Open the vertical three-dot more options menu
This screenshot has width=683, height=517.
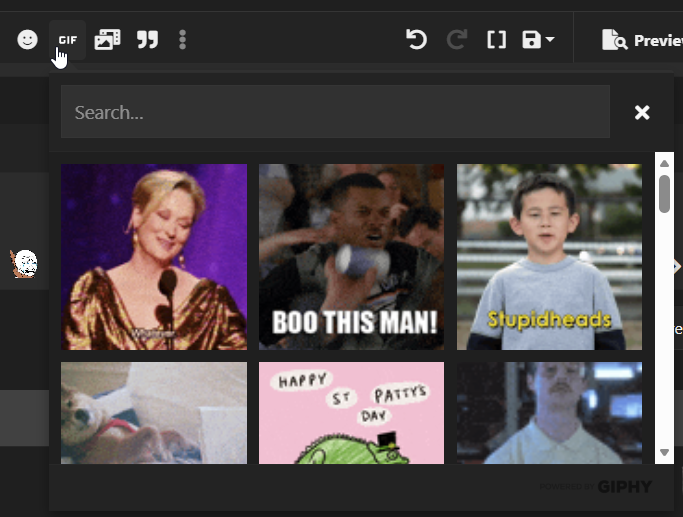pyautogui.click(x=183, y=40)
